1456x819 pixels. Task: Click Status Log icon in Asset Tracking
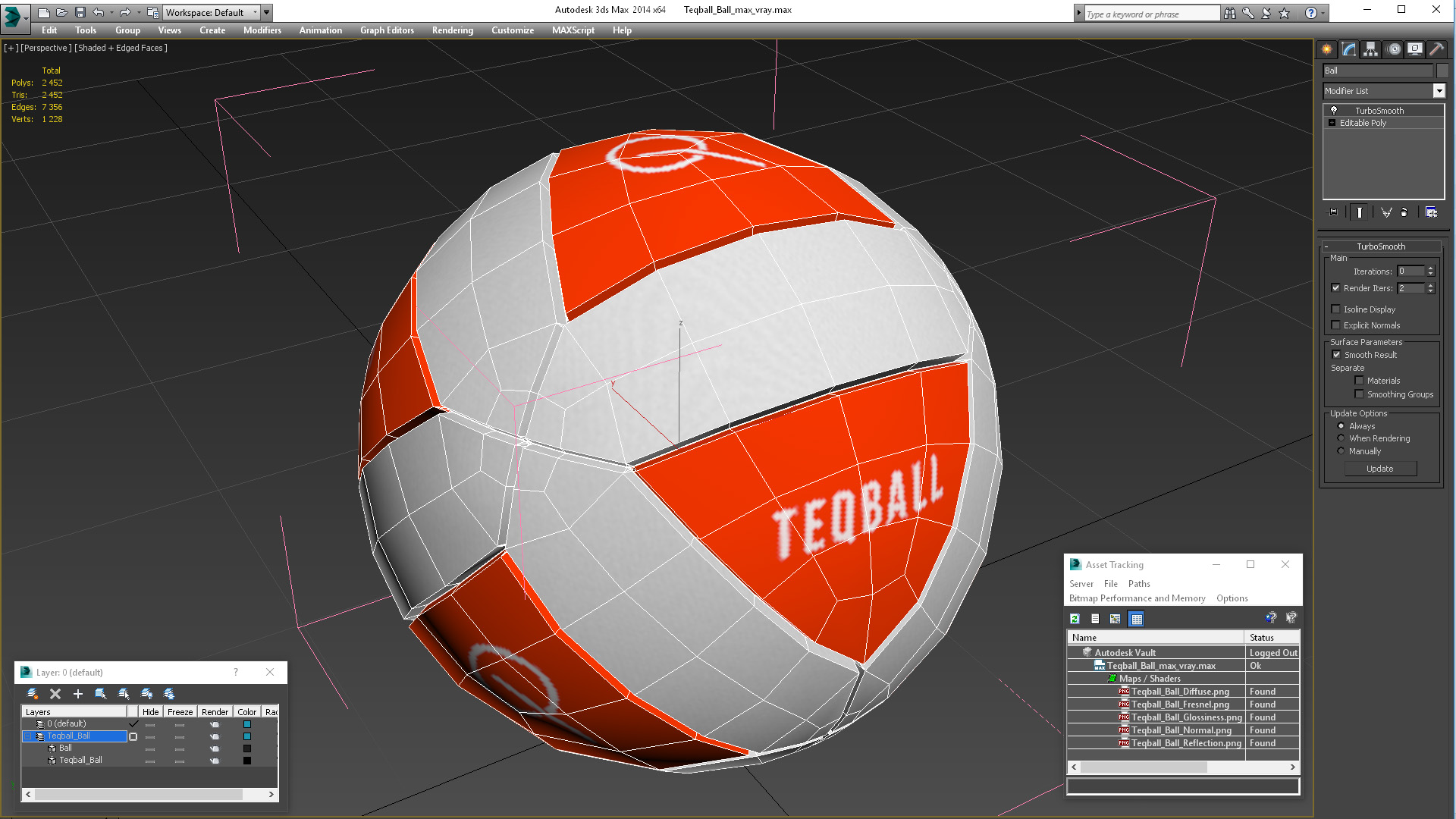click(x=1095, y=619)
